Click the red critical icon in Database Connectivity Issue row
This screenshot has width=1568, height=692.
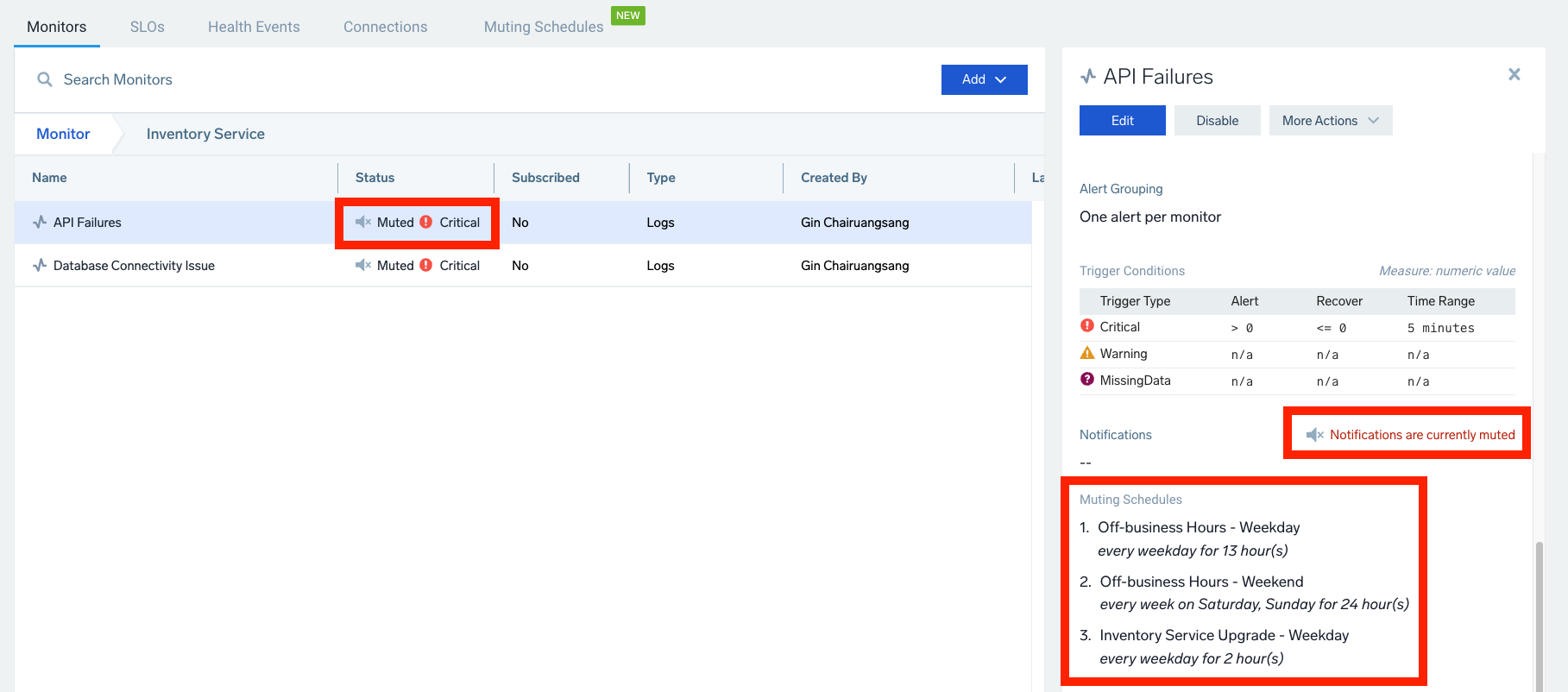(x=426, y=265)
